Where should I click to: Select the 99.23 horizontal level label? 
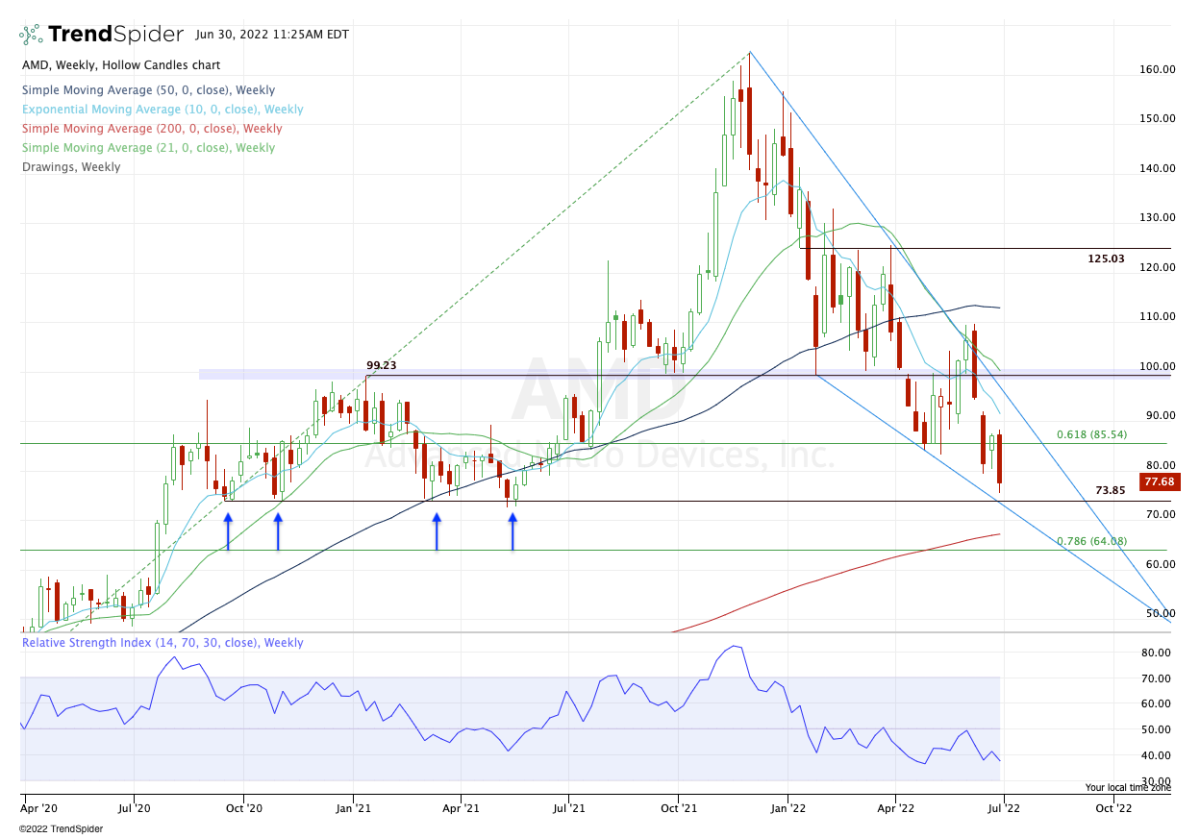coord(382,366)
